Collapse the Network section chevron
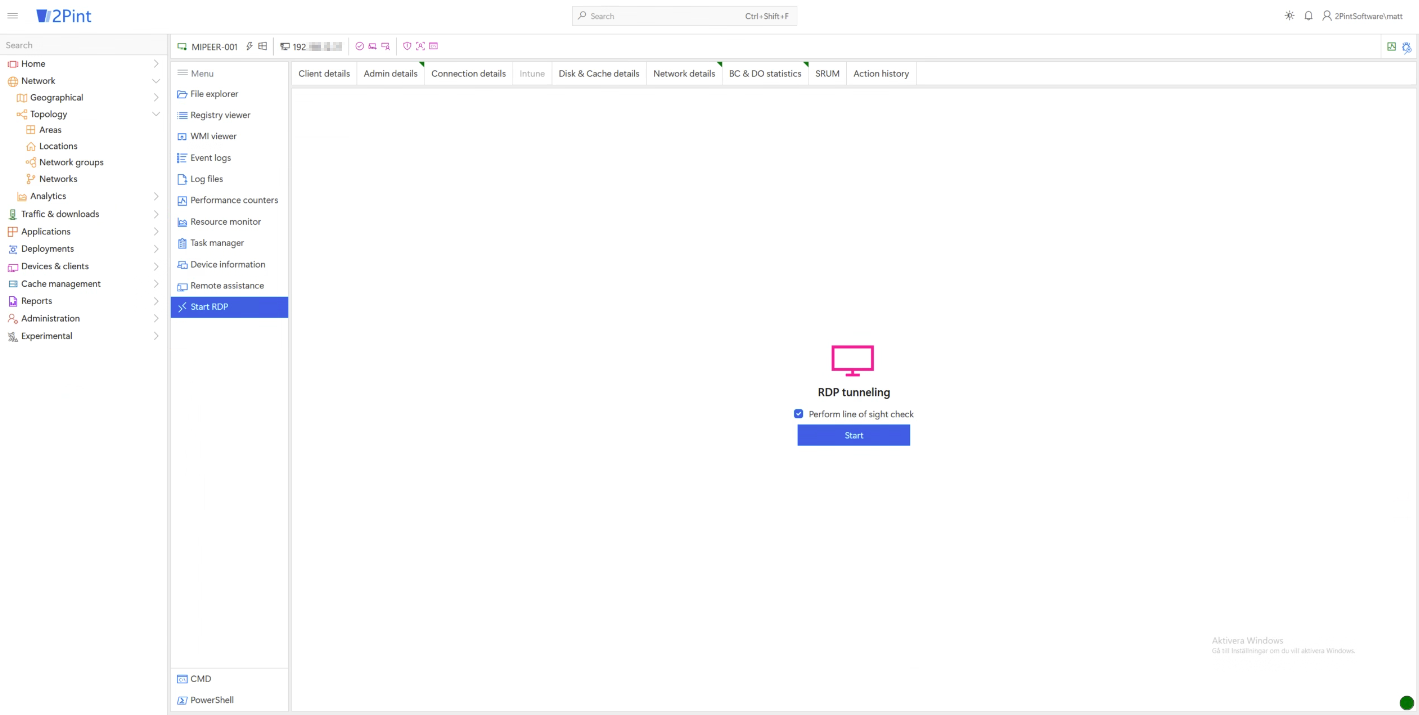Viewport: 1419px width, 715px height. 156,81
